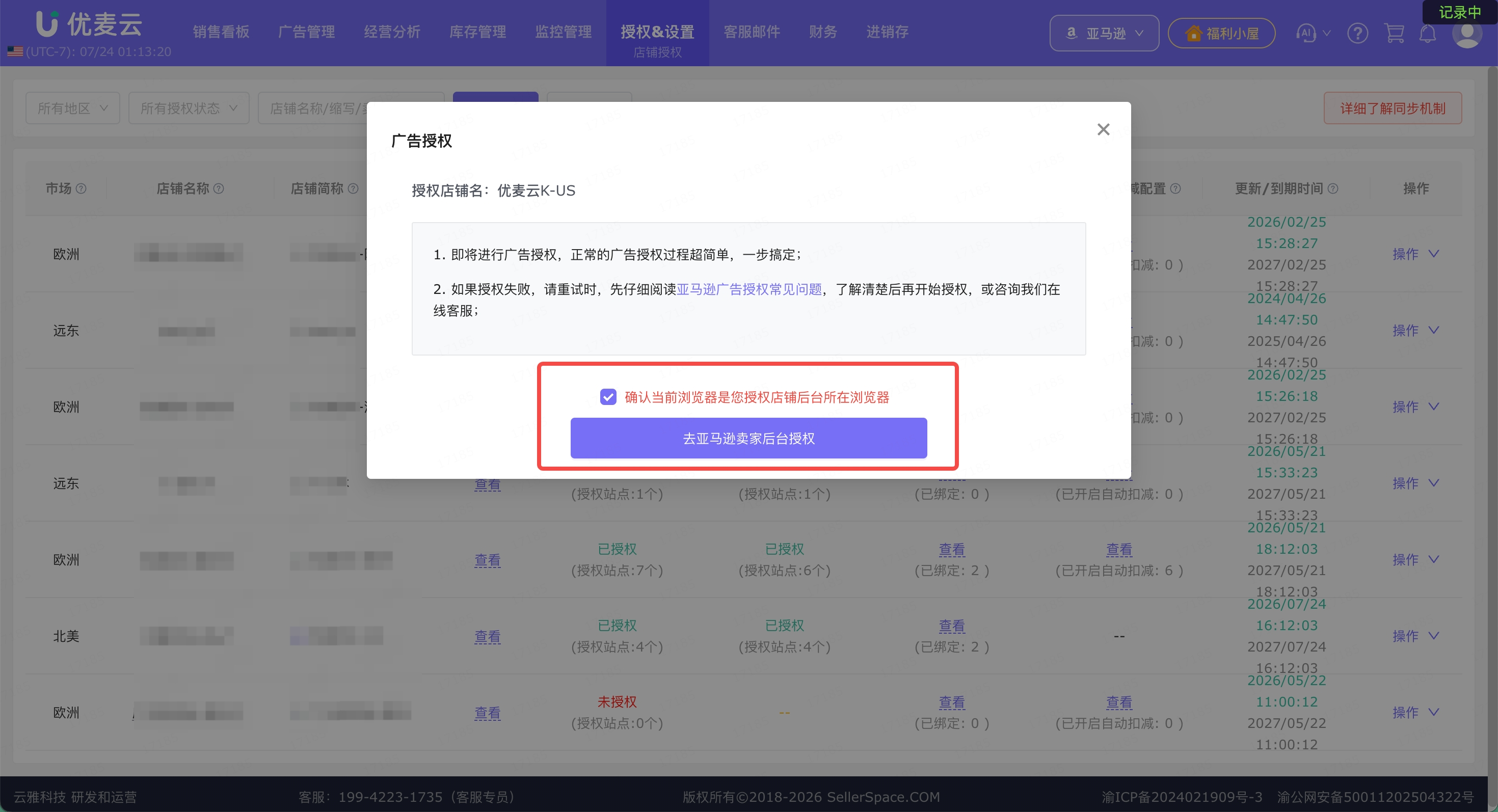Open the 库存管理 menu

coord(477,32)
